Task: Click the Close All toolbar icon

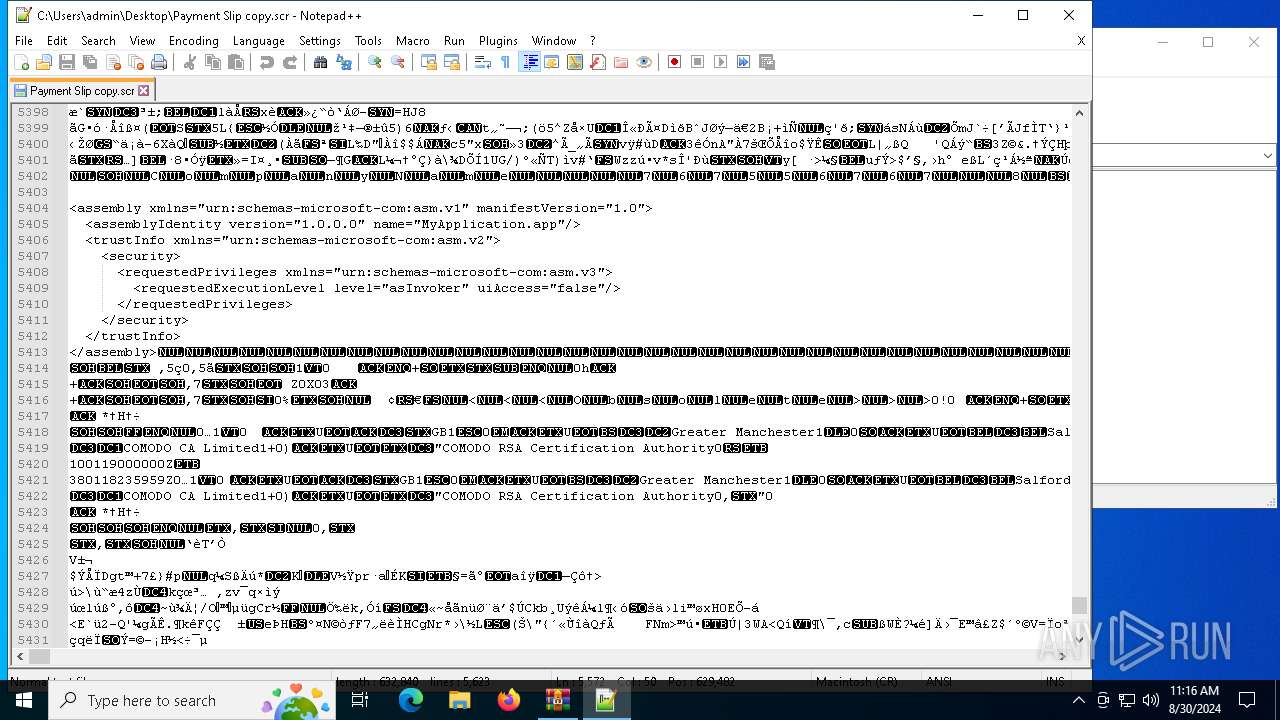Action: [x=136, y=62]
